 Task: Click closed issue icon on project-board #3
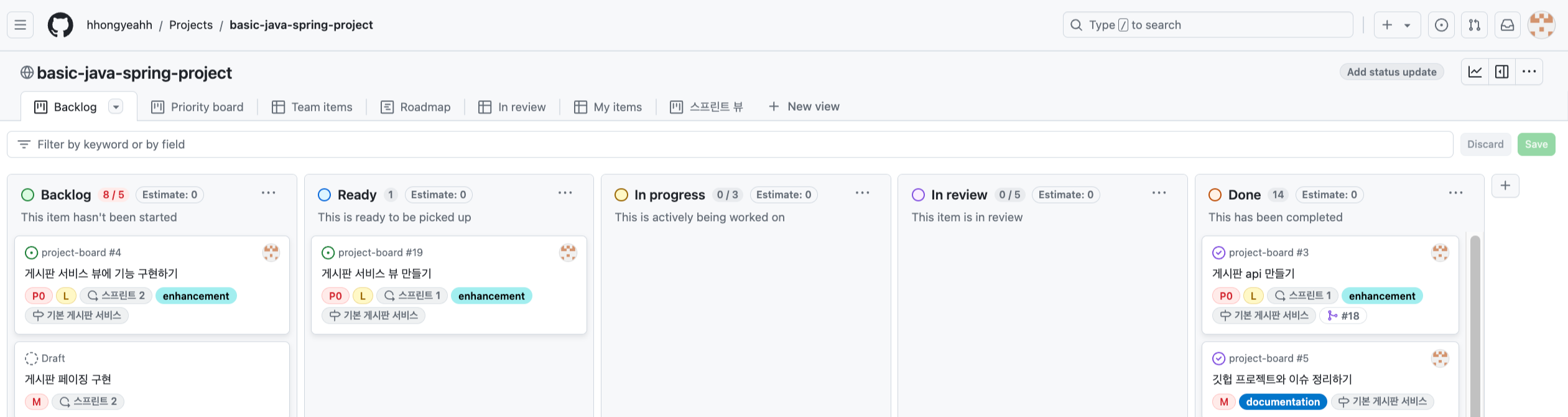point(1218,253)
